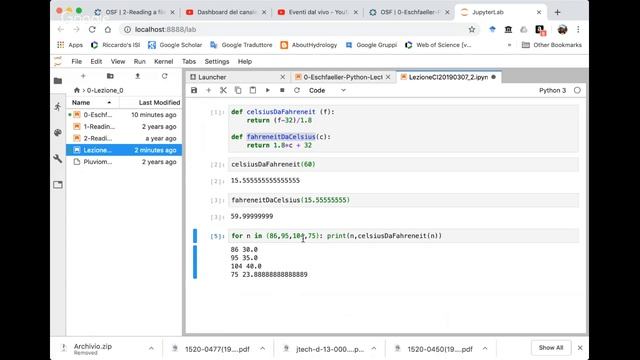The height and width of the screenshot is (360, 640).
Task: Open the Settings menu
Action: tap(217, 61)
